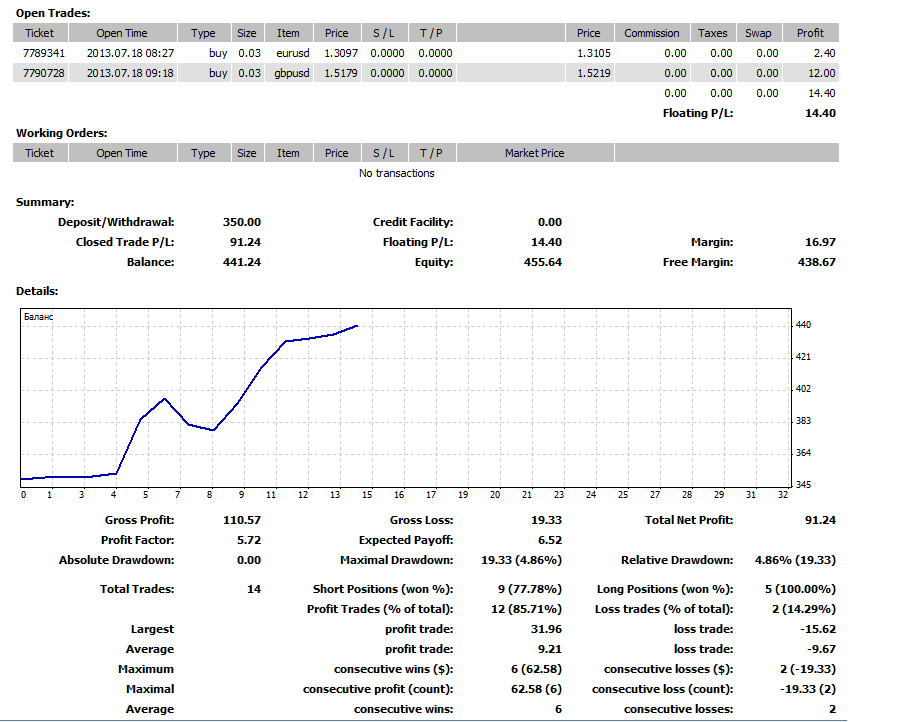919x722 pixels.
Task: Click Profit Trades value 12 (85.71%)
Action: pyautogui.click(x=526, y=609)
